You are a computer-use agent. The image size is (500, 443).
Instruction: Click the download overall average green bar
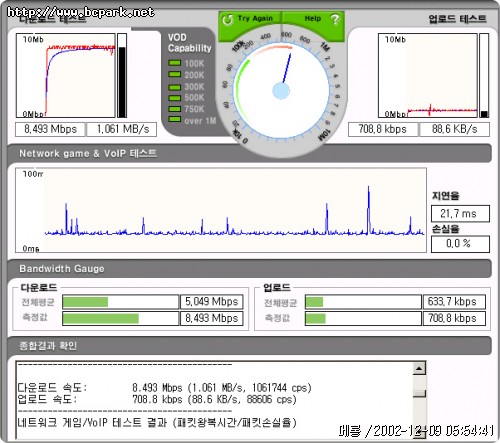point(85,302)
